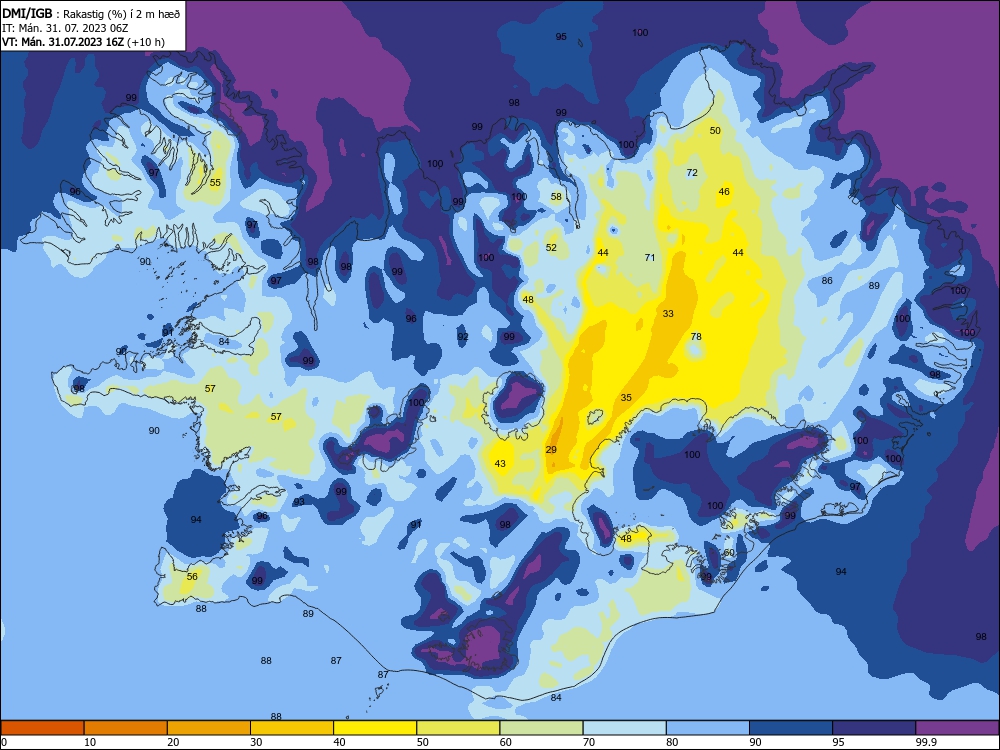Click the humidity value 43 on map

pos(500,464)
